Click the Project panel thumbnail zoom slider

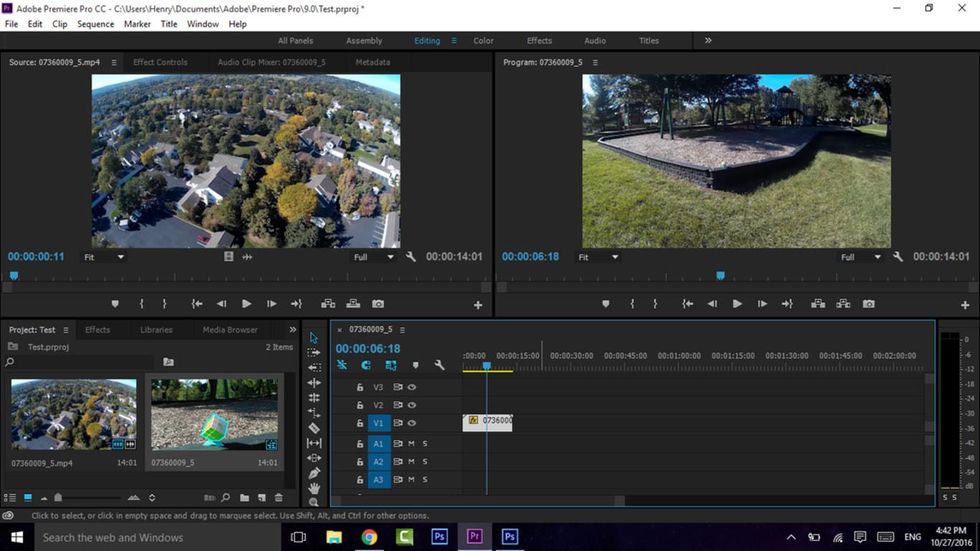58,498
